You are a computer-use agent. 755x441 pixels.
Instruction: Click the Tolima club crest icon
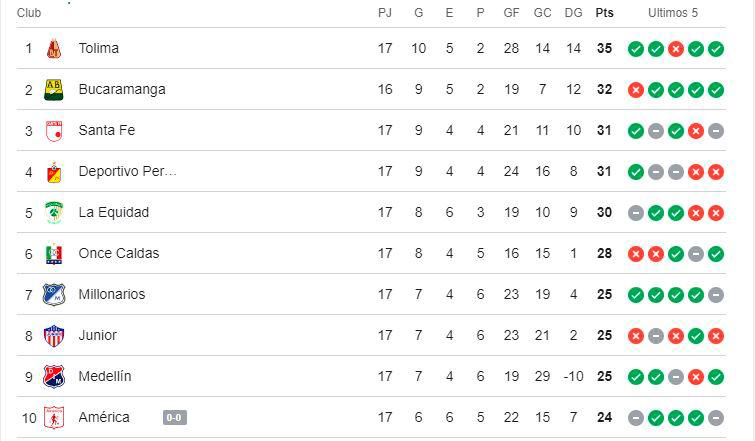click(54, 48)
